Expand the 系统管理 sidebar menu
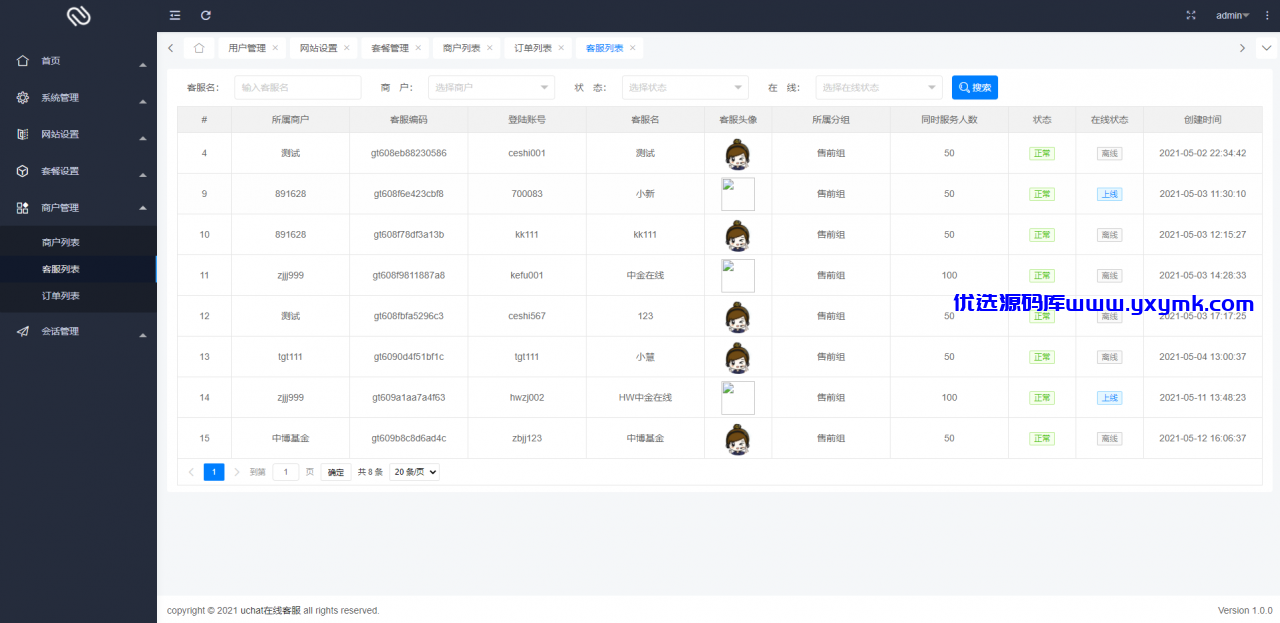Screen dimensions: 1280x623 [x=143, y=102]
